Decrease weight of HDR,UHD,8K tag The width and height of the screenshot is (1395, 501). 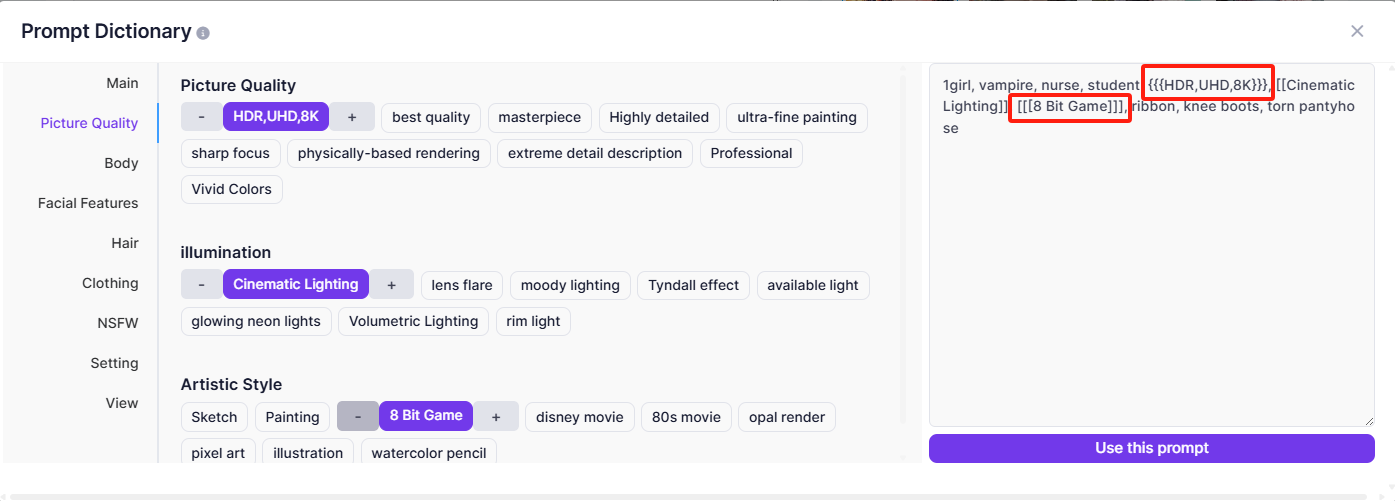point(202,117)
